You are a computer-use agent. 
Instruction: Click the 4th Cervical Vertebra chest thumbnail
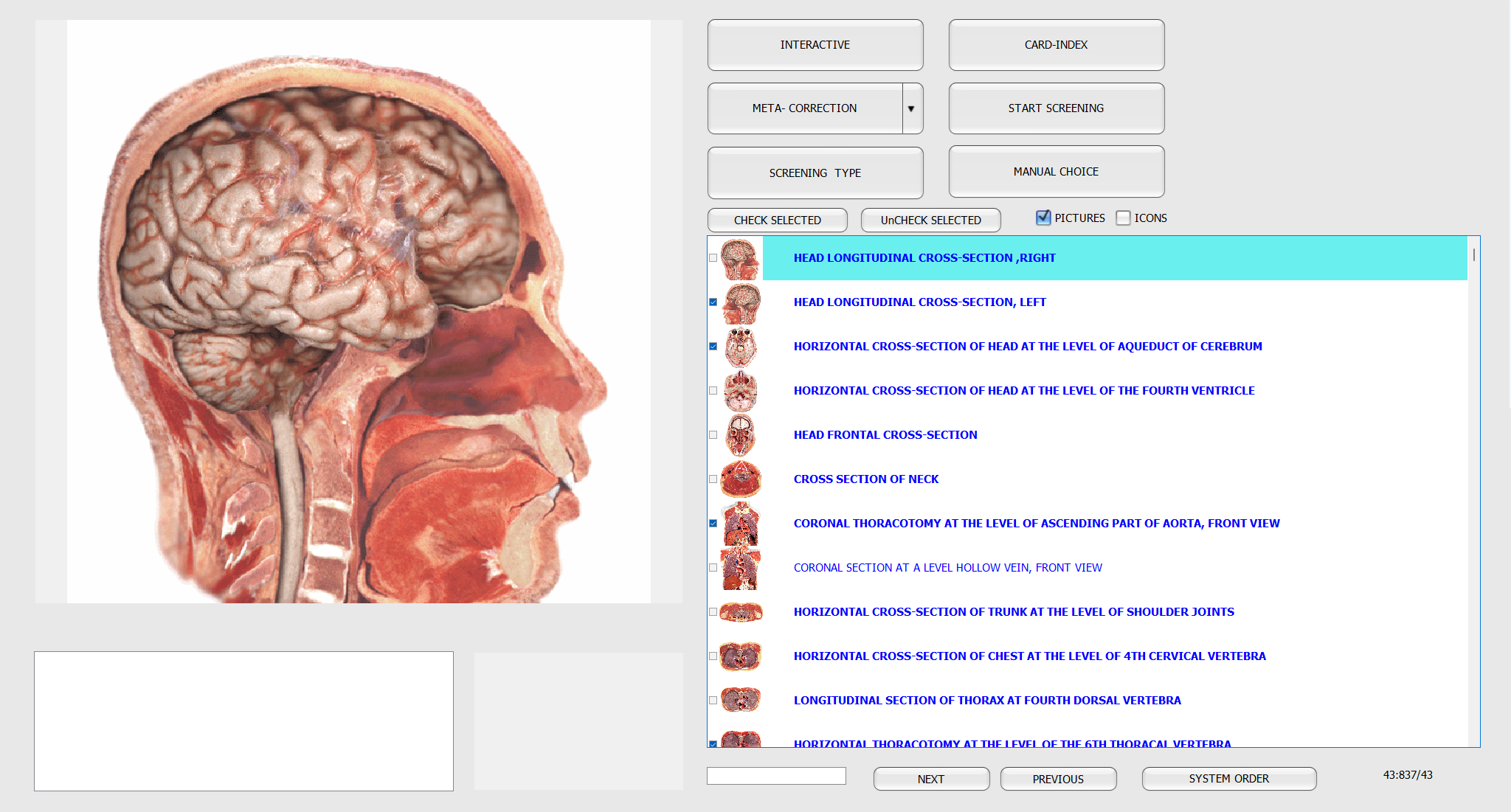click(x=740, y=656)
